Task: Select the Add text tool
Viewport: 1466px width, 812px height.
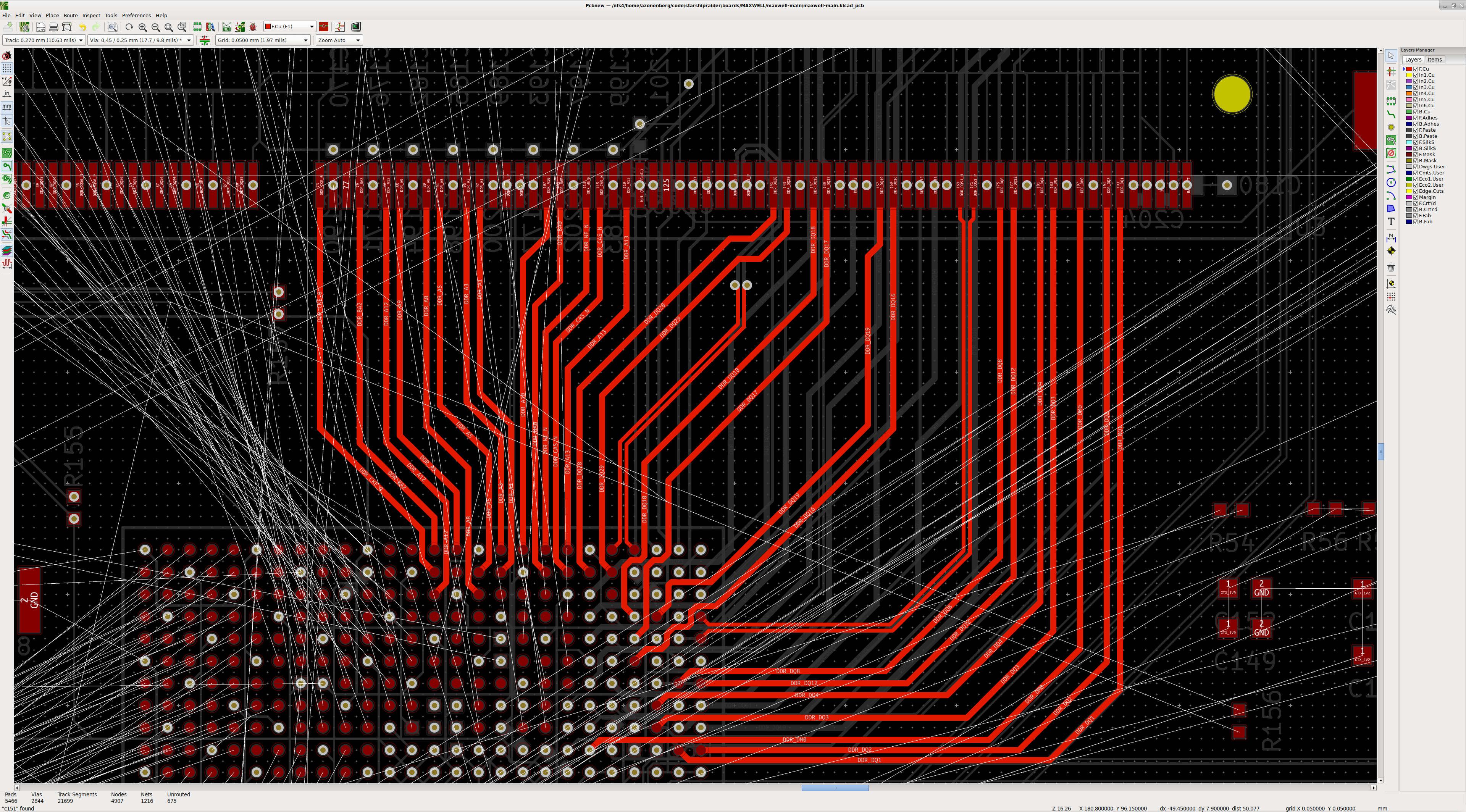Action: point(1391,221)
